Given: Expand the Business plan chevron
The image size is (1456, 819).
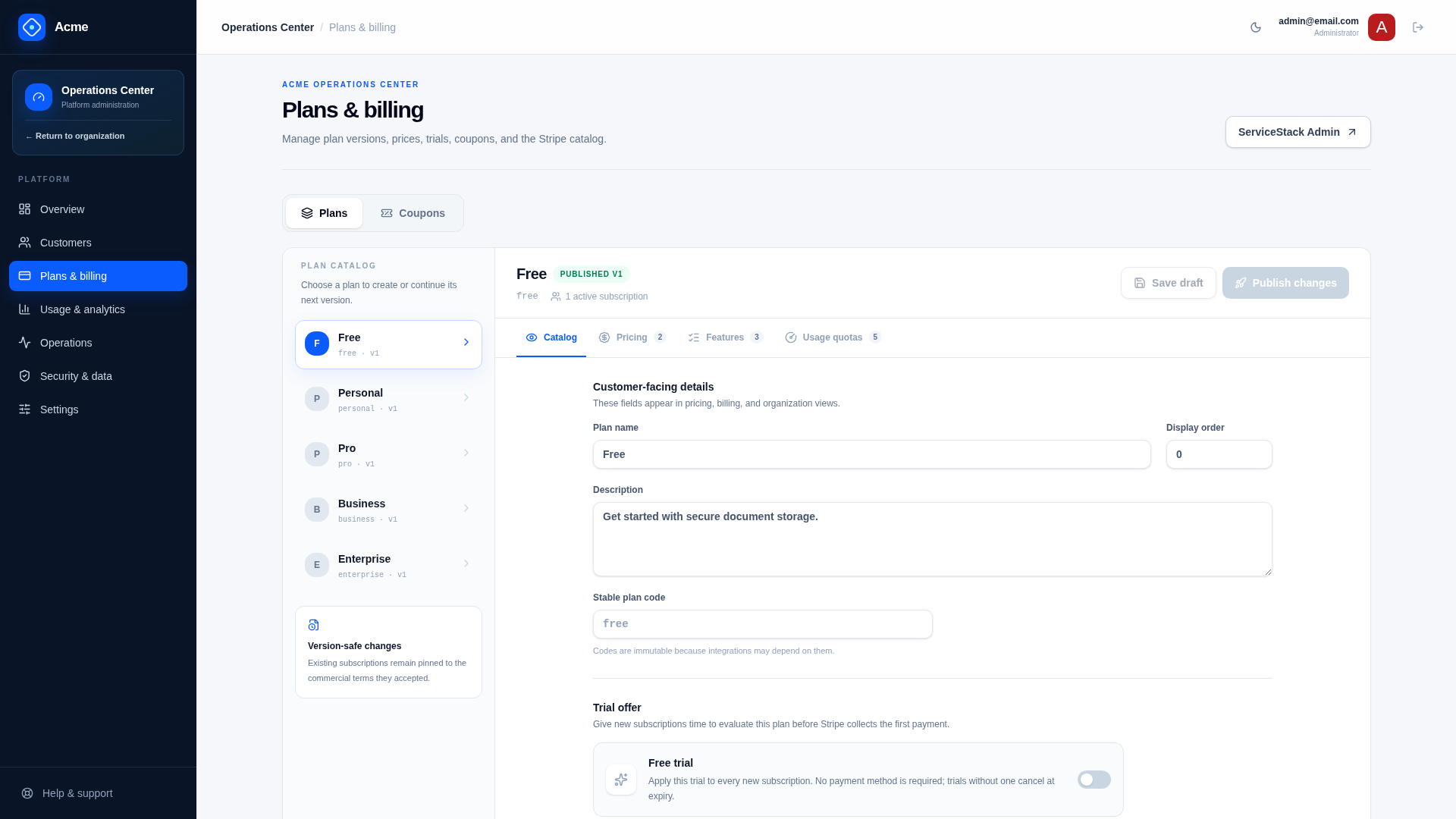Looking at the screenshot, I should pyautogui.click(x=466, y=509).
